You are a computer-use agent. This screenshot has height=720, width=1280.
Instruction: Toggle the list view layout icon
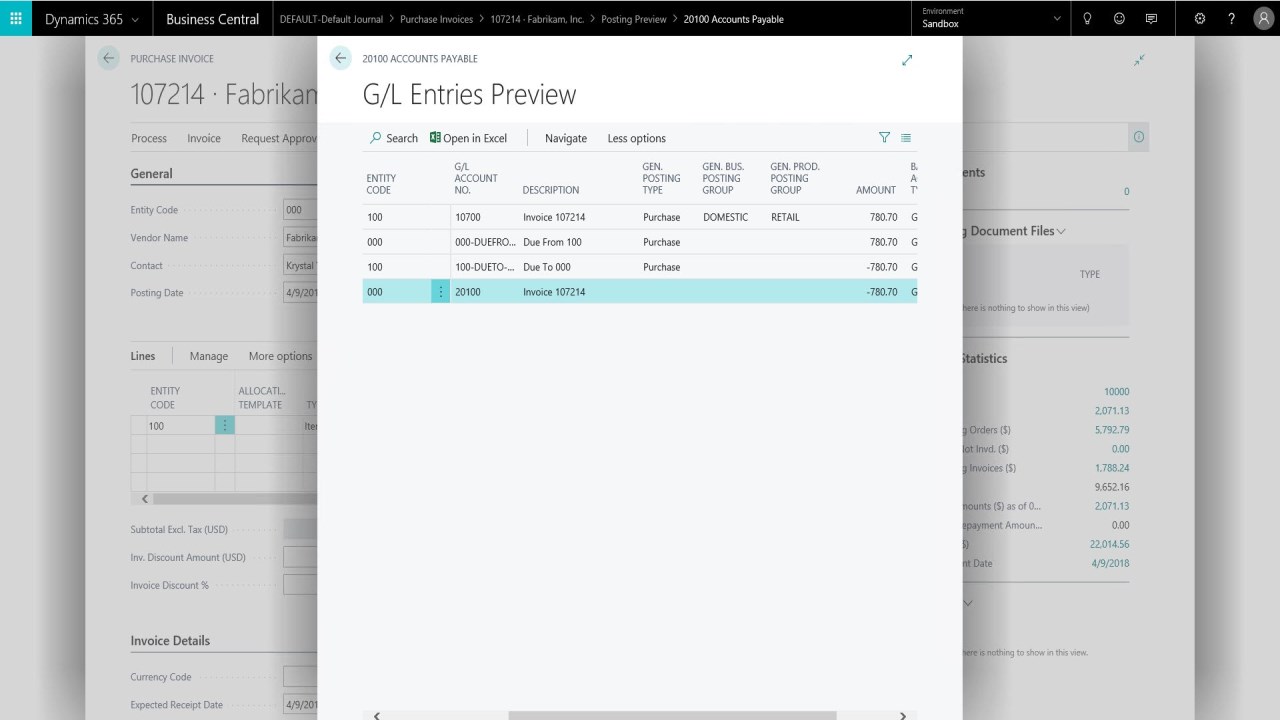906,138
